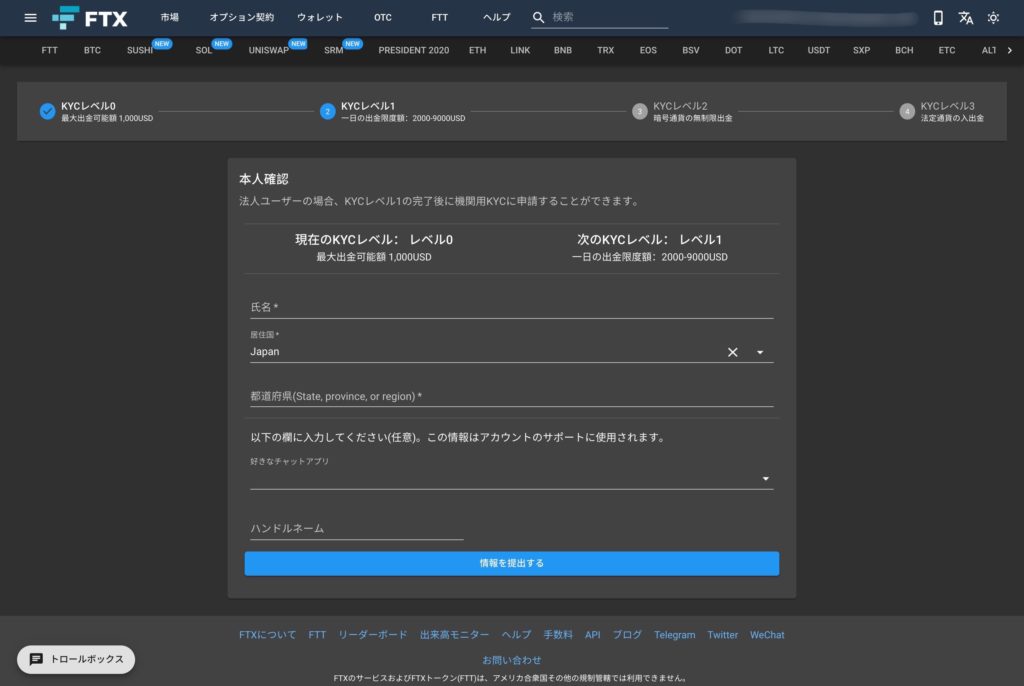Image resolution: width=1024 pixels, height=686 pixels.
Task: Select SOL in the ticker bar
Action: pos(204,50)
